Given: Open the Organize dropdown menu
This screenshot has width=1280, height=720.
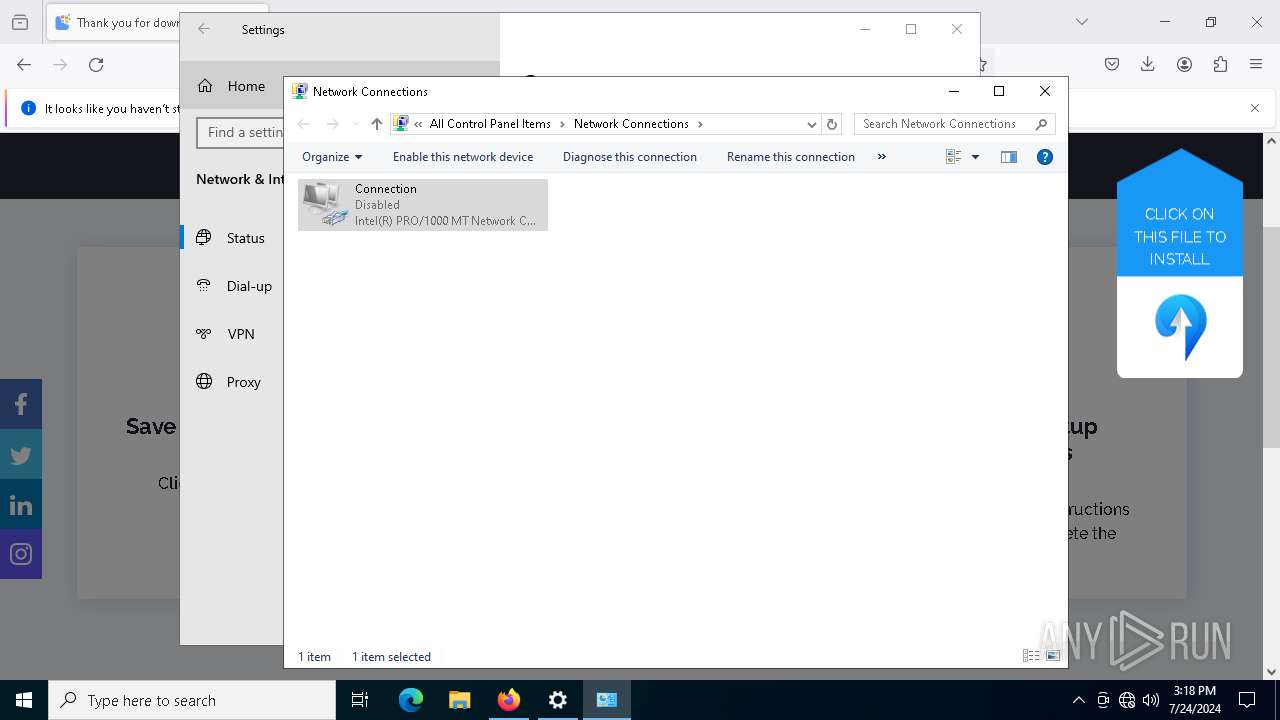Looking at the screenshot, I should pos(332,157).
